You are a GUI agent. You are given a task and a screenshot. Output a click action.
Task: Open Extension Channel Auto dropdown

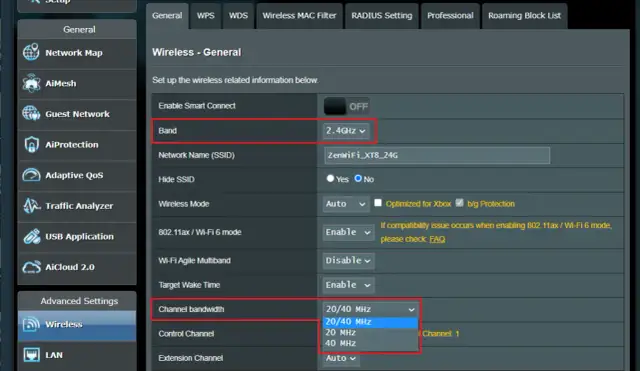coord(341,358)
